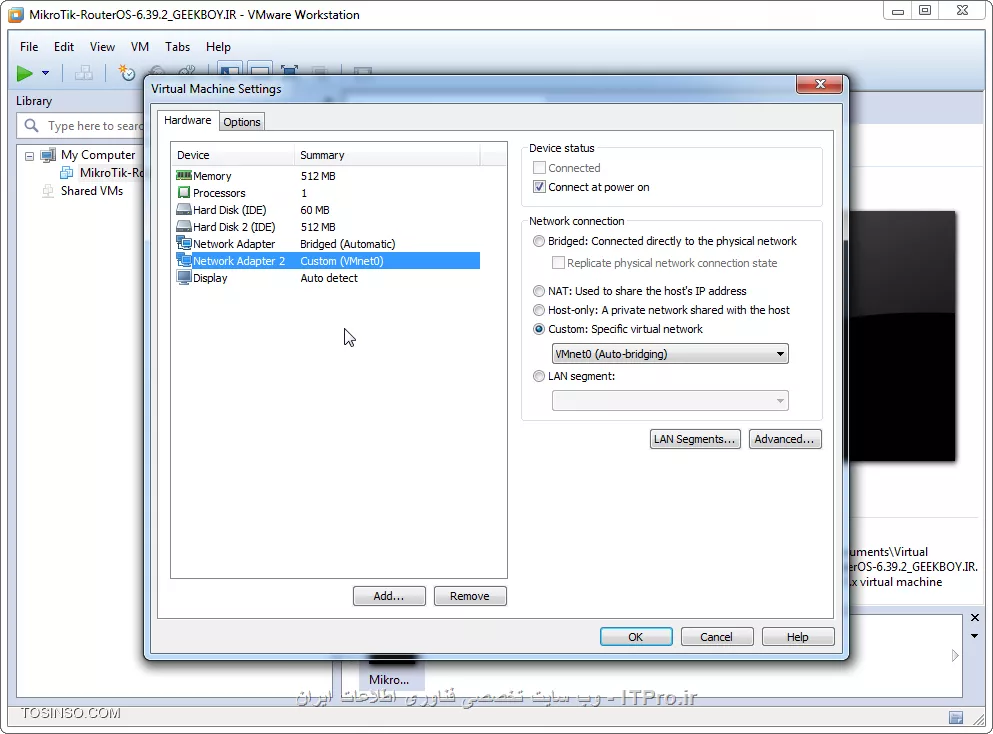Click the Hard Disk (IDE) drive icon
Screen dimensions: 993x734
click(x=184, y=210)
